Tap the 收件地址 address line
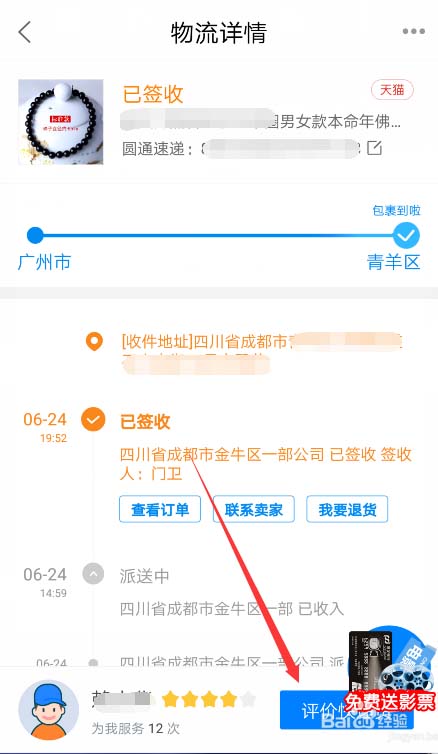 (x=261, y=353)
